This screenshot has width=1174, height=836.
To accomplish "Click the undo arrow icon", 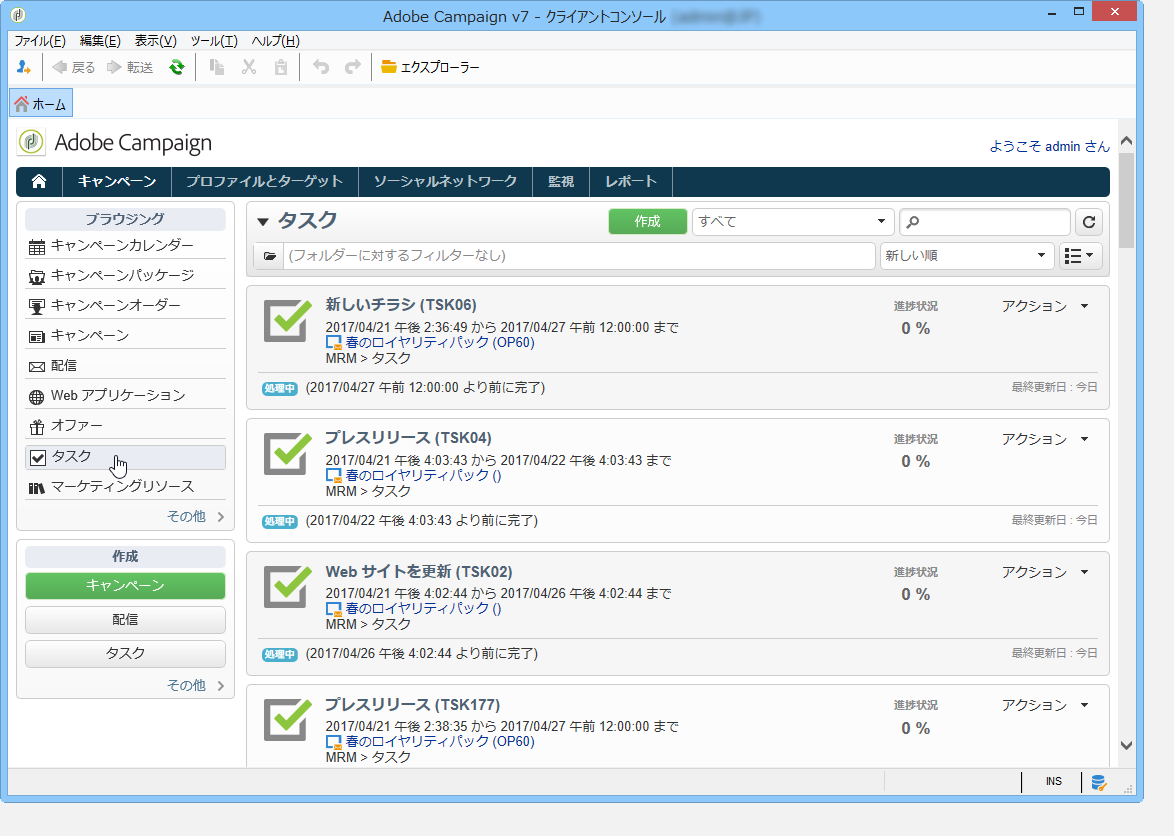I will (x=321, y=67).
